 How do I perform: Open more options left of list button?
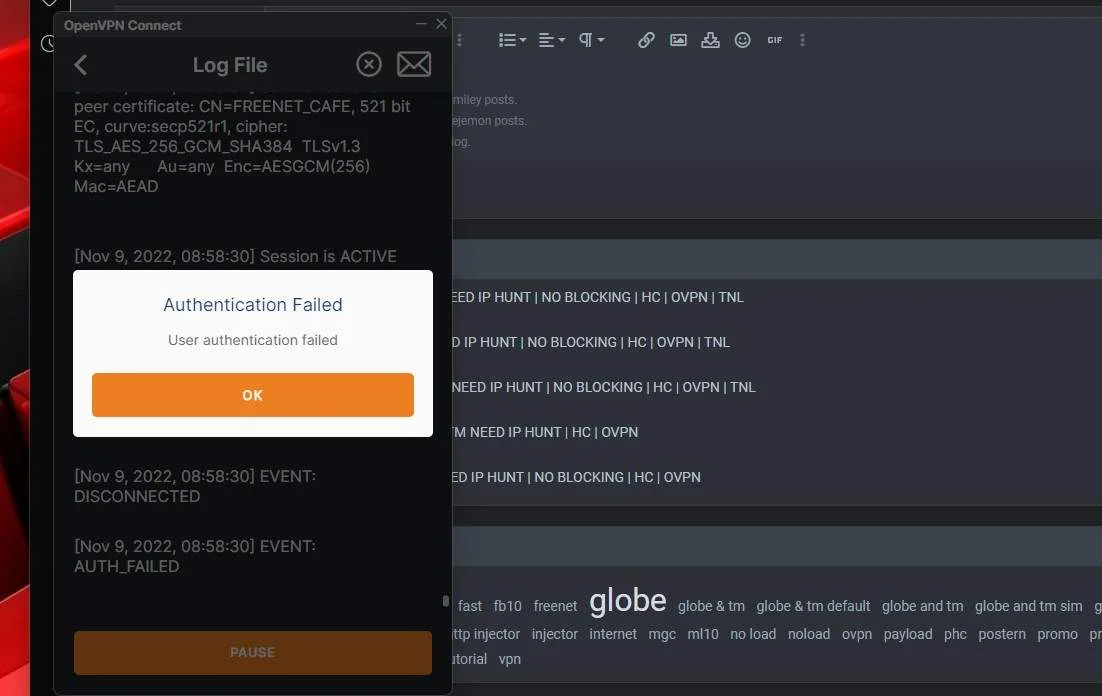pyautogui.click(x=460, y=40)
